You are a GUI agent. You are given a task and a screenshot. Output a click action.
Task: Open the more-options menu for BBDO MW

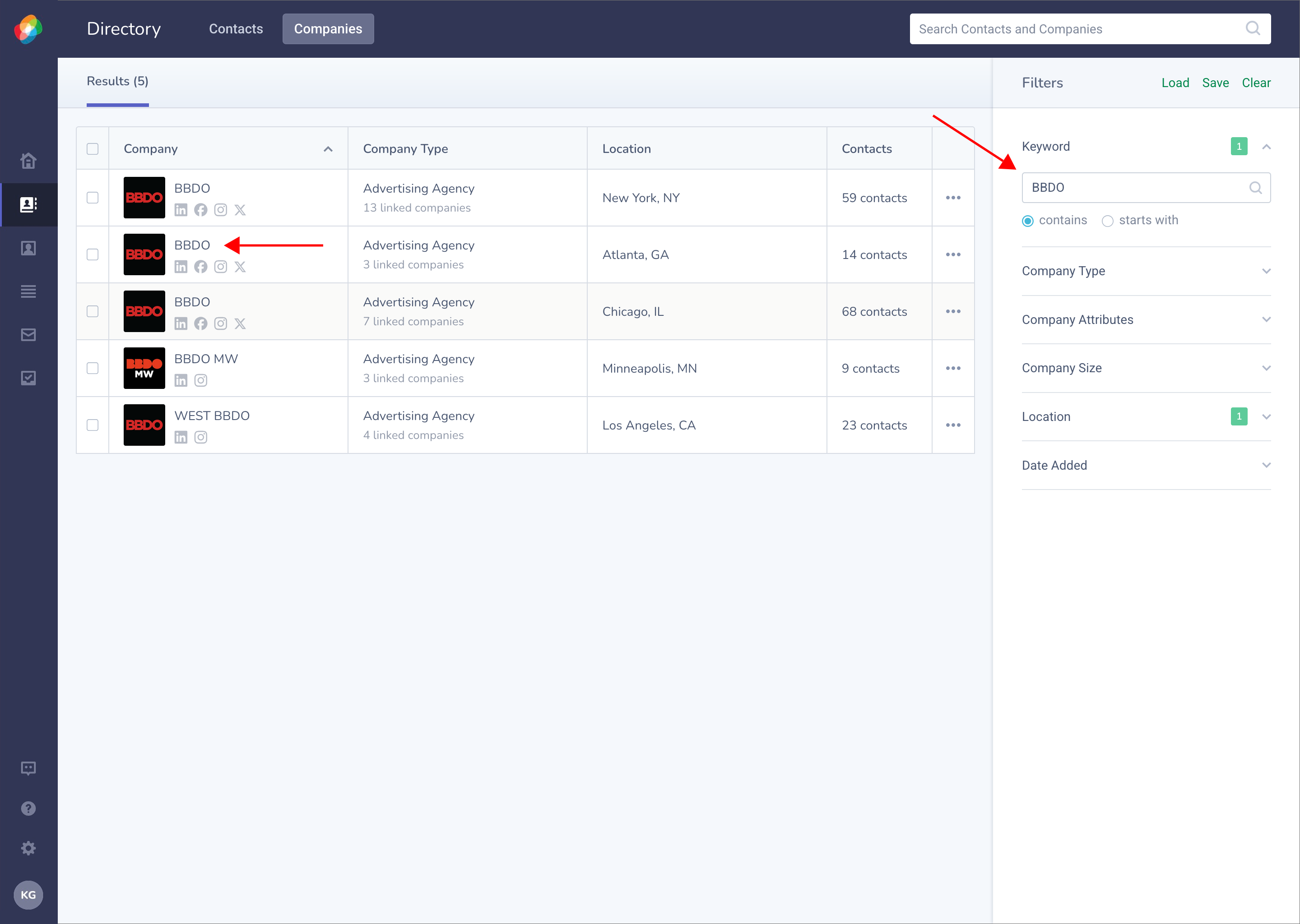click(x=953, y=369)
